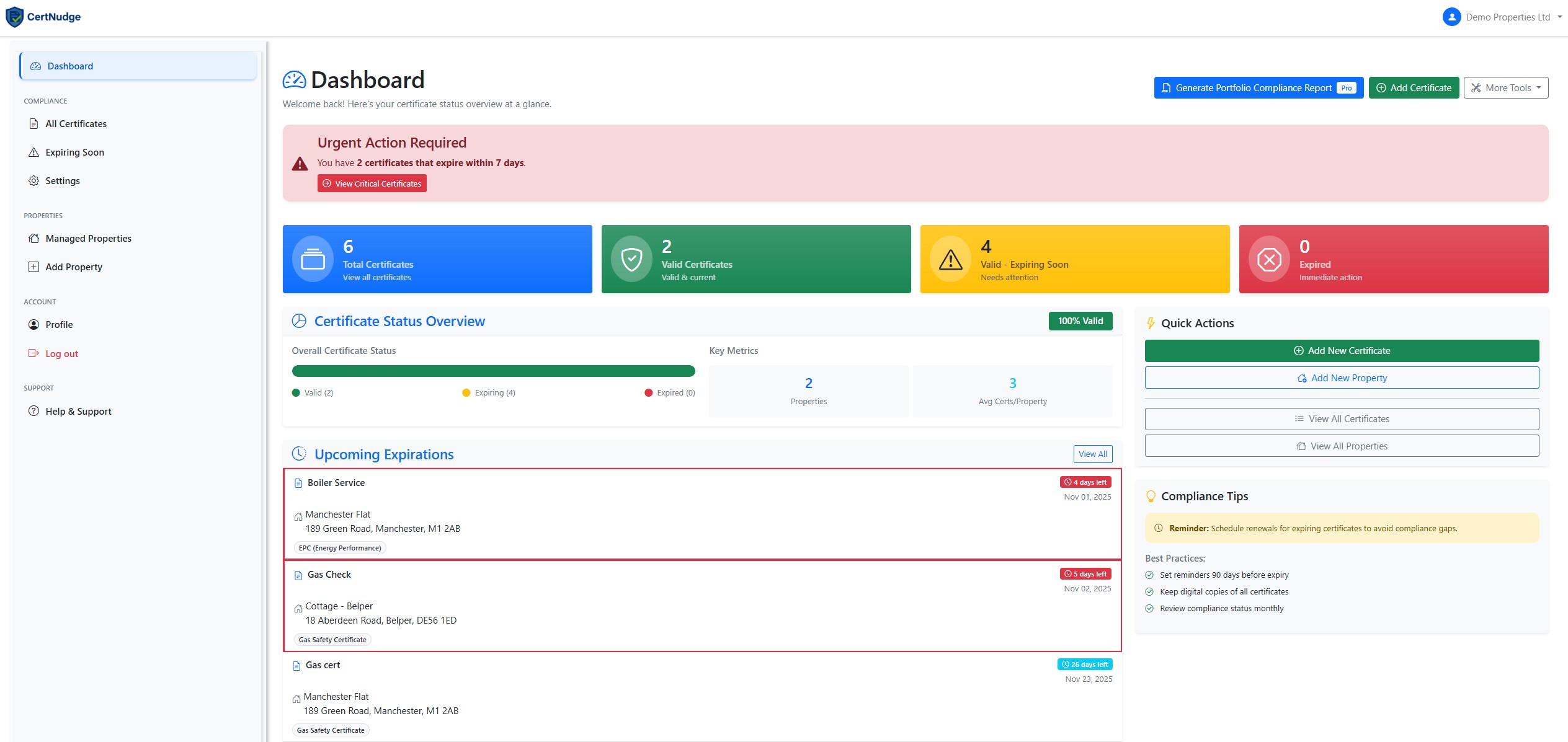Click the Managed Properties house icon
Viewport: 1568px width, 742px height.
click(x=34, y=238)
